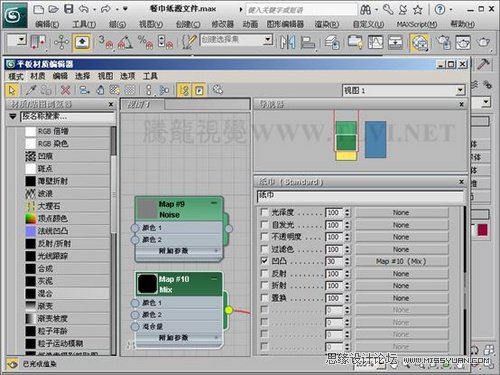This screenshot has height=375, width=500.
Task: Click the Open file folder icon
Action: click(x=54, y=9)
